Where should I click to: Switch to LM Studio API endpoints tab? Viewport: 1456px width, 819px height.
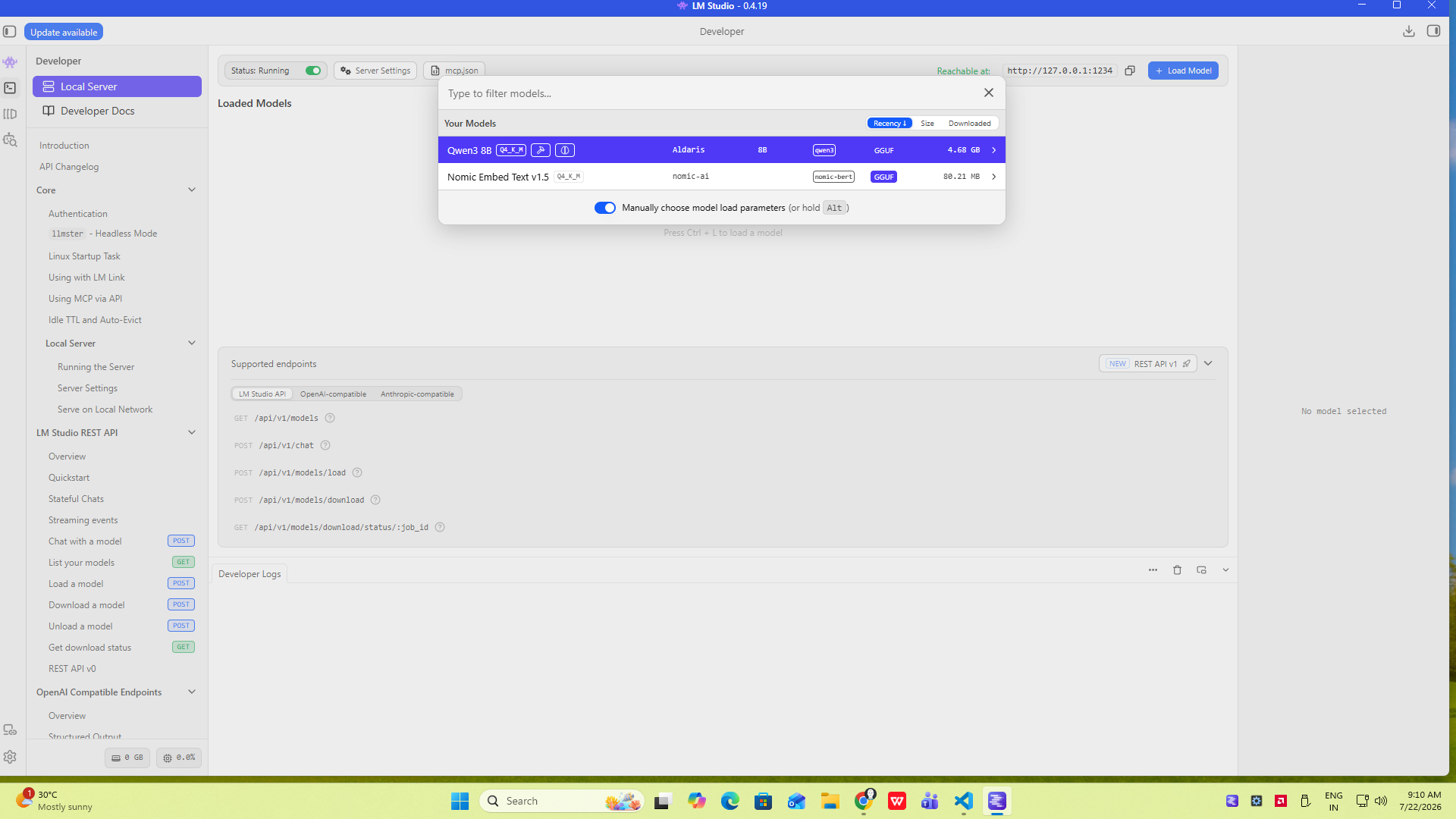pos(262,394)
